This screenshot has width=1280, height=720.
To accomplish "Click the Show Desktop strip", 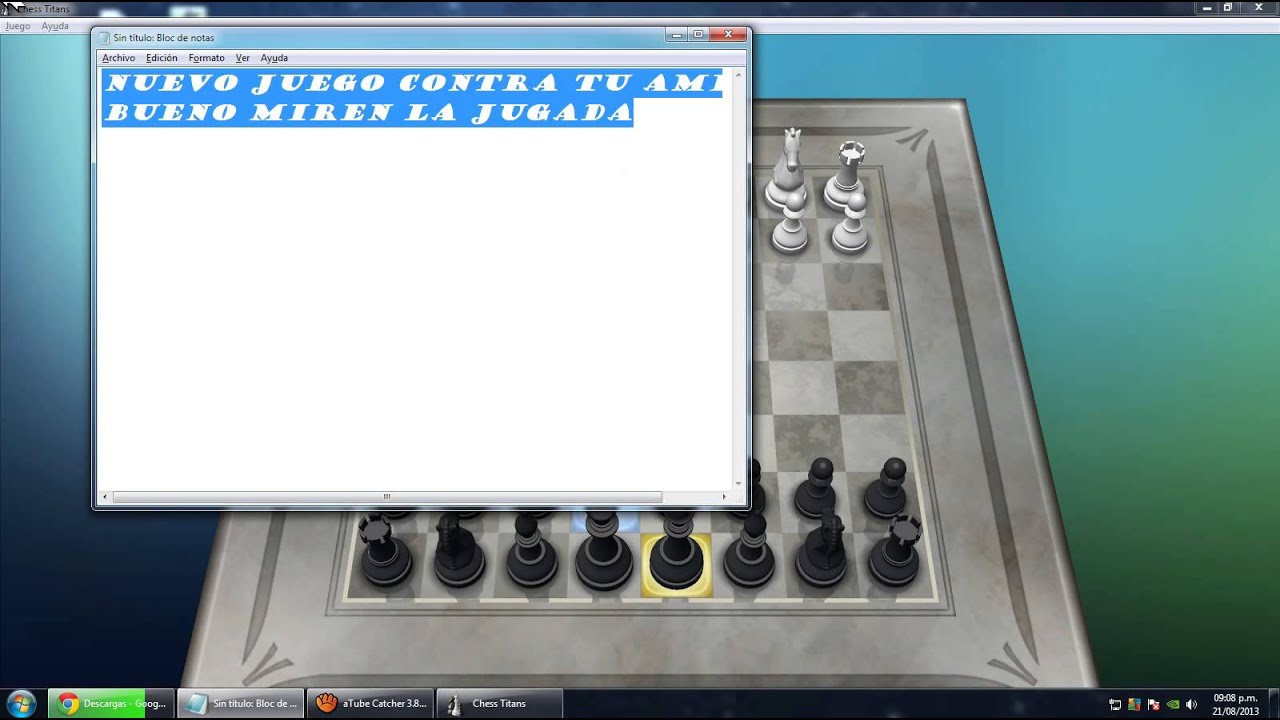I will pos(1273,704).
